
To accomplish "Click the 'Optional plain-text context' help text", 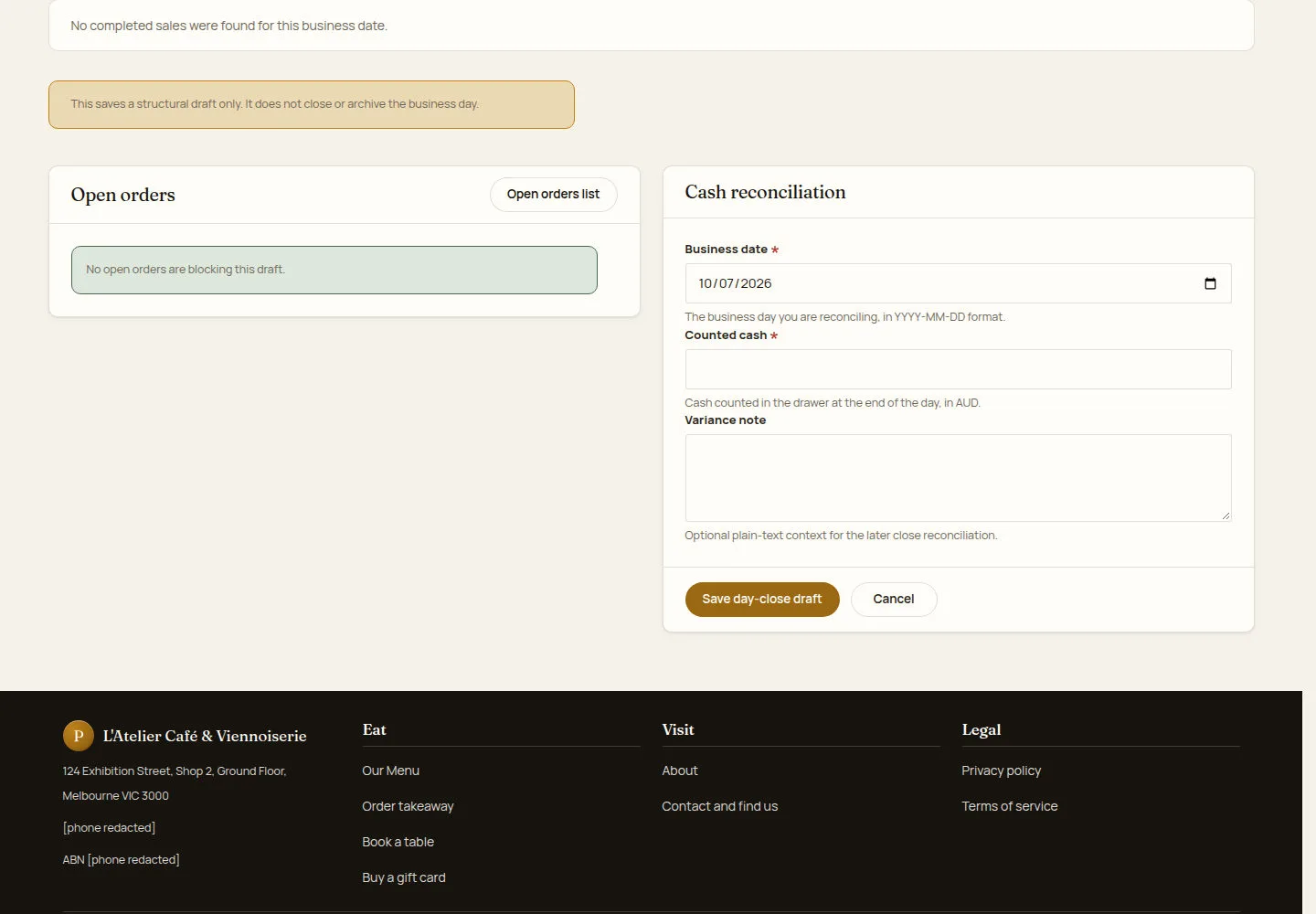I will [x=841, y=536].
